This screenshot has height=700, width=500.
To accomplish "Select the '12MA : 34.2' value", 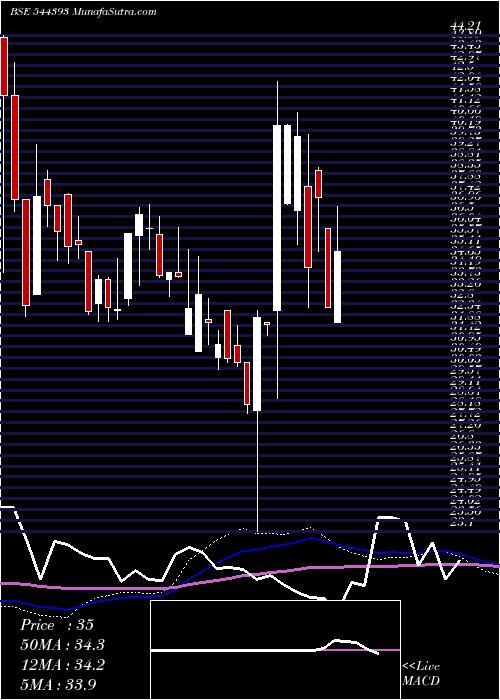I will [62, 664].
